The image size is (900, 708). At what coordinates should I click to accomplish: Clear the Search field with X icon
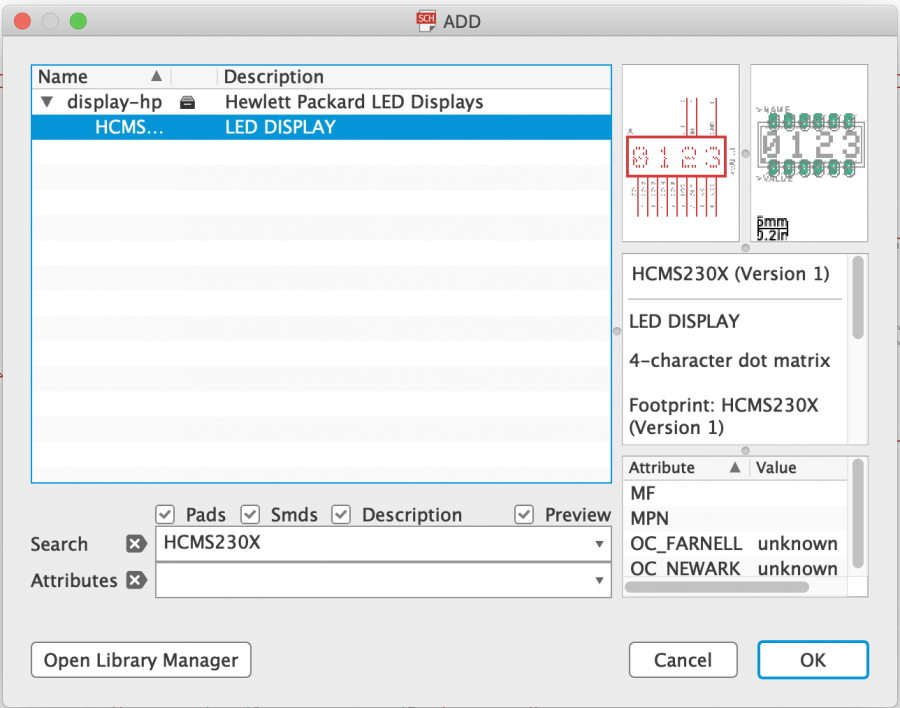(x=136, y=544)
